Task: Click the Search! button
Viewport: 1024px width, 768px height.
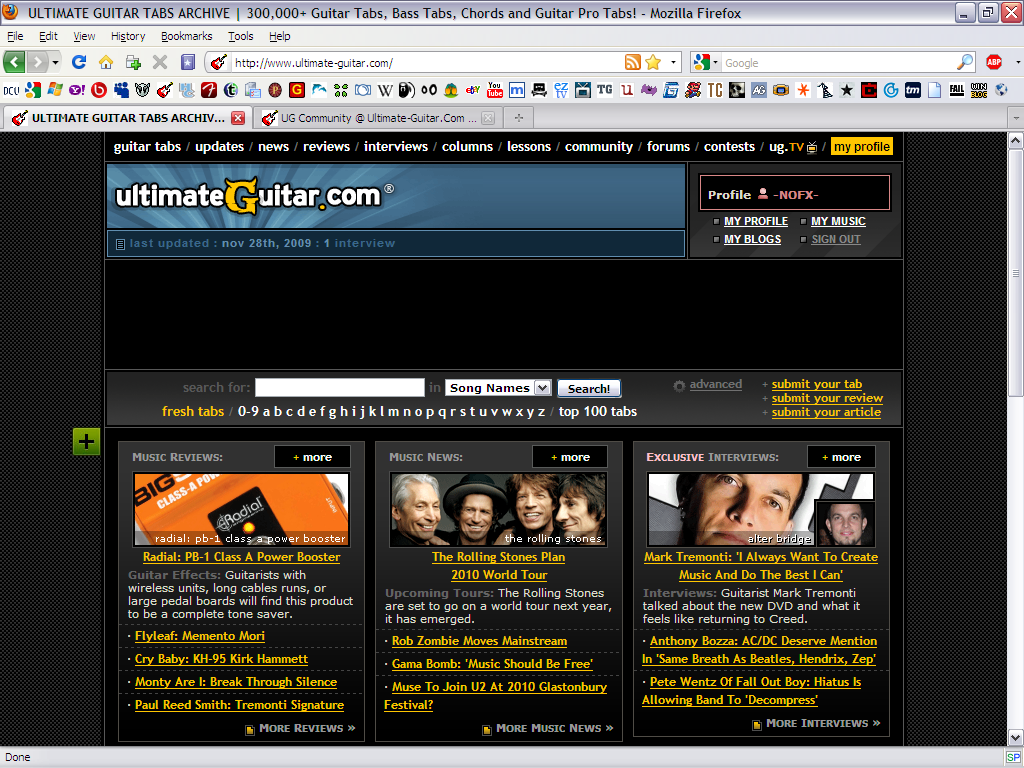Action: (x=588, y=389)
